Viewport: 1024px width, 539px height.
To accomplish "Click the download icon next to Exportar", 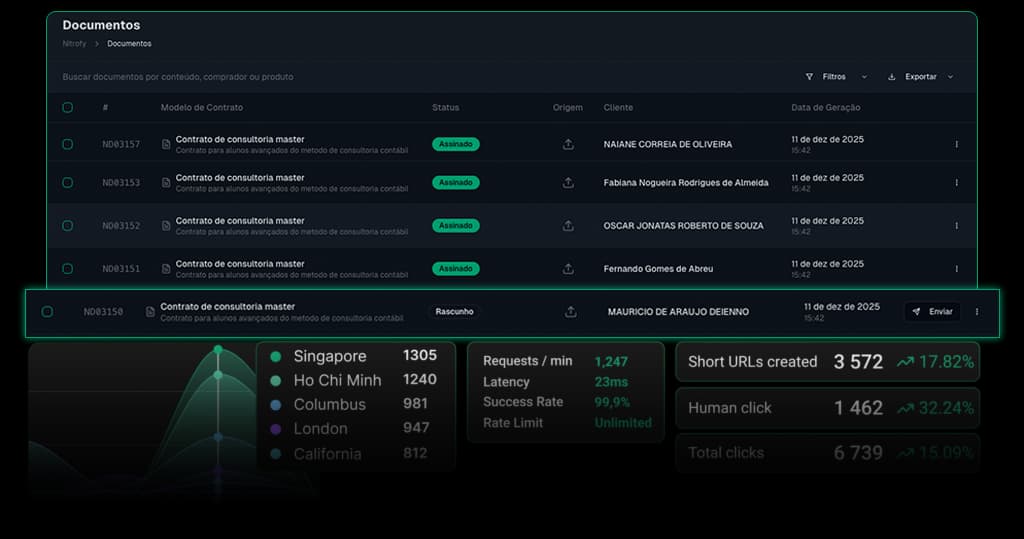I will point(891,77).
